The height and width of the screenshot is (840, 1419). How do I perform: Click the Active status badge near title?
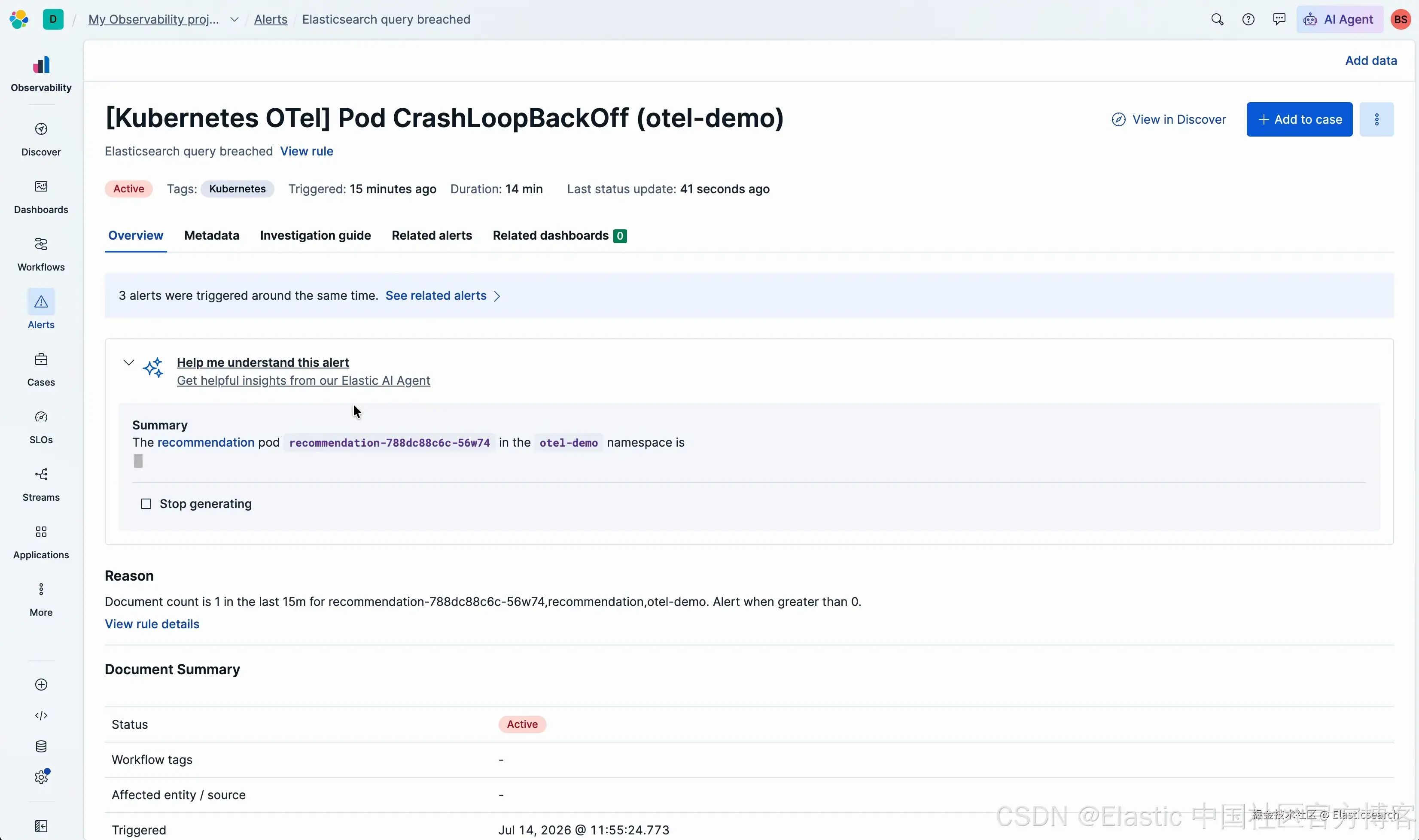click(x=128, y=189)
